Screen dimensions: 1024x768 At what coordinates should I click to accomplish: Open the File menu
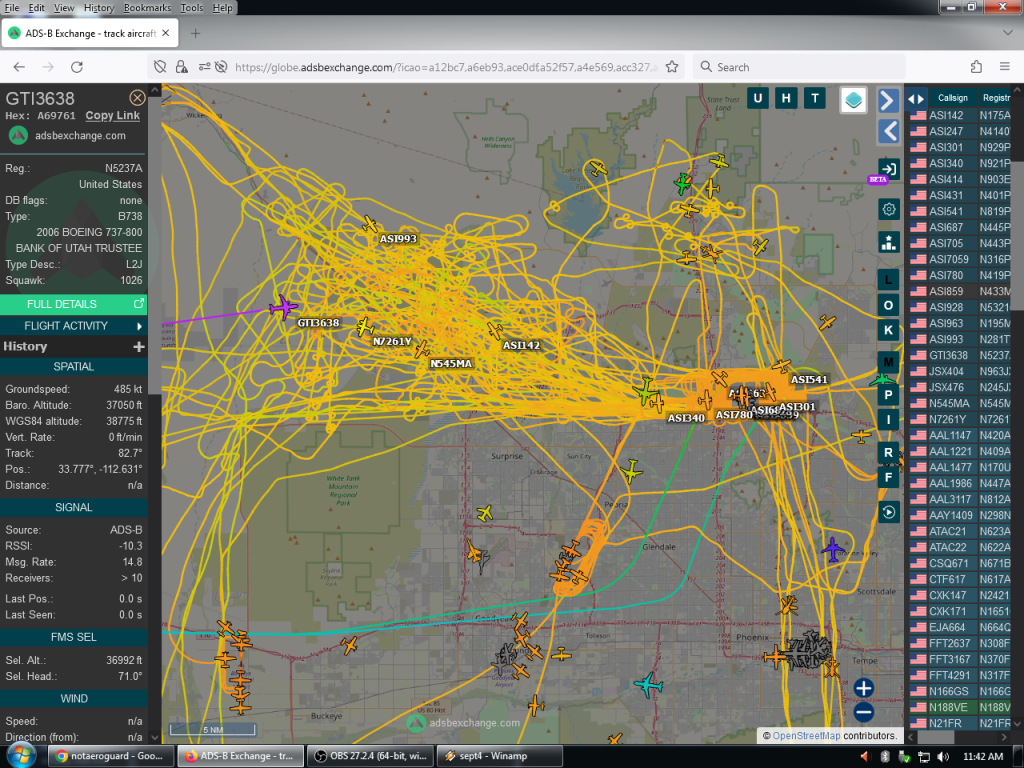pyautogui.click(x=12, y=8)
